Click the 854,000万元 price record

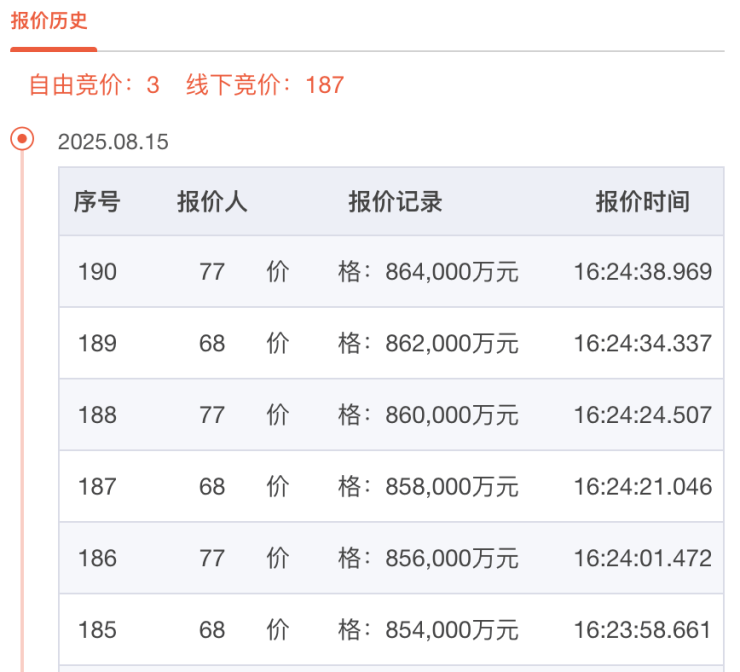click(451, 630)
